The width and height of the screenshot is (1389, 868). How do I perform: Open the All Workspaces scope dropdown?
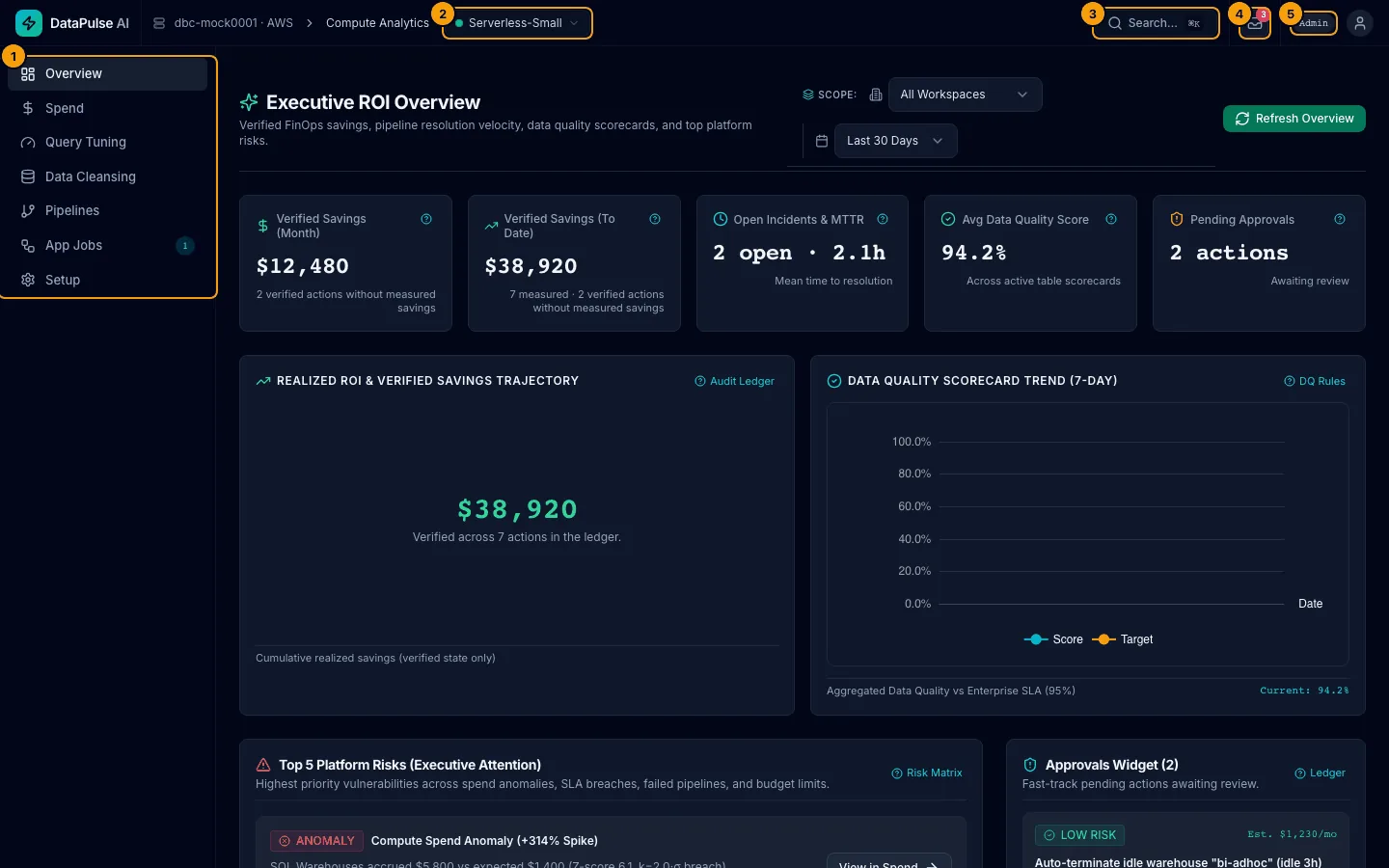965,95
